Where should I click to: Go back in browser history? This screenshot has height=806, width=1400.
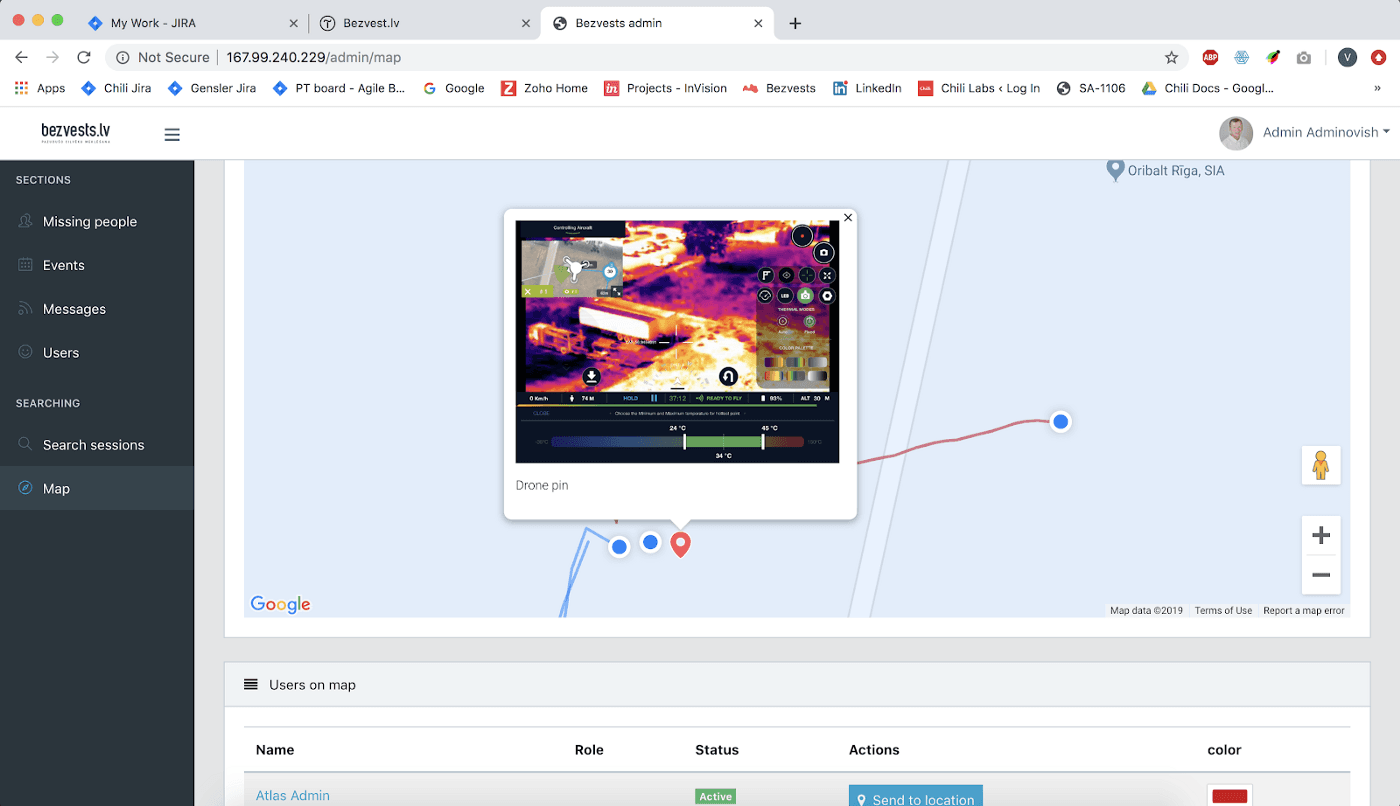tap(22, 57)
